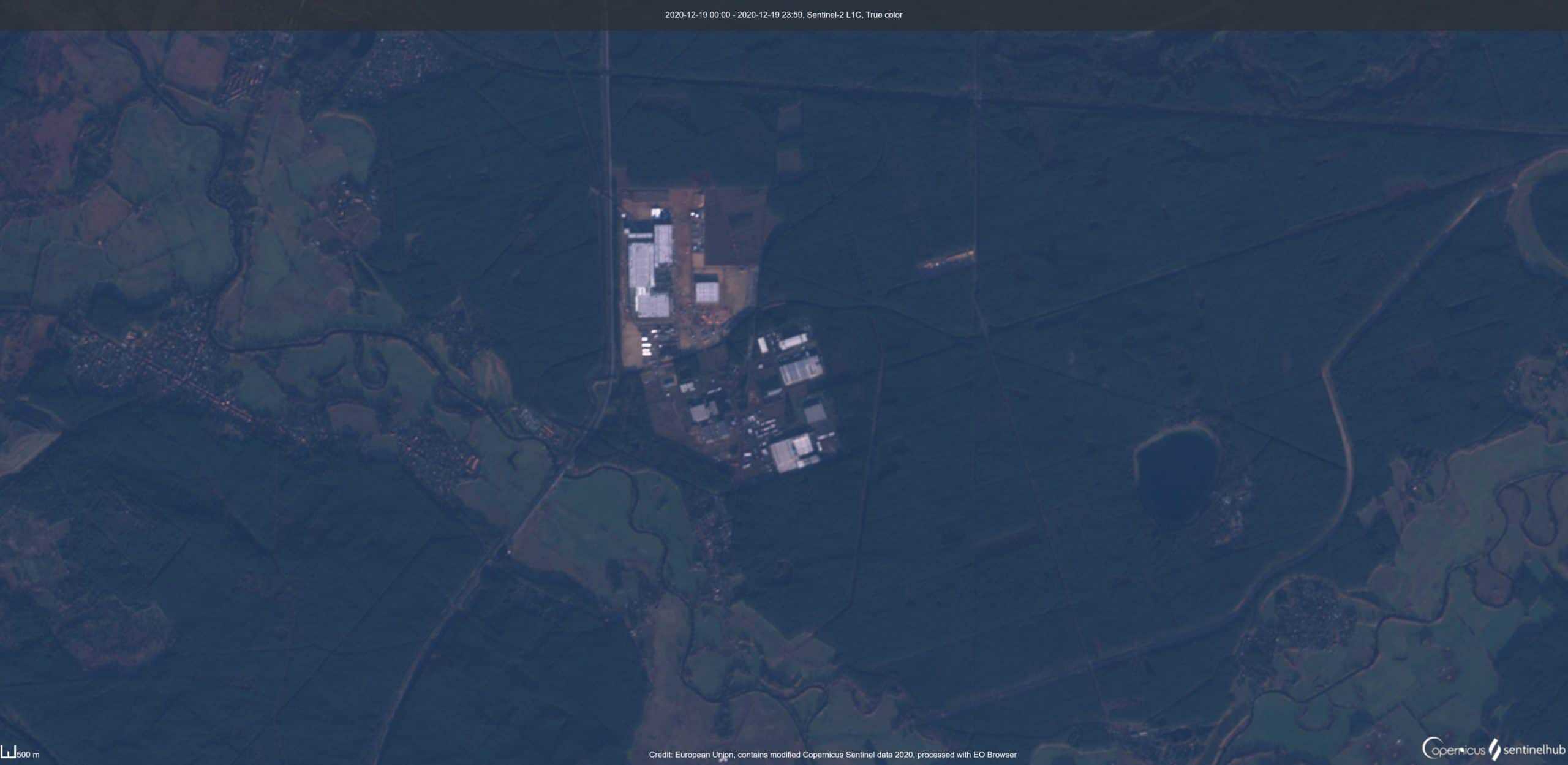Click the 'Sentinel-2 L1C, True color' label
This screenshot has height=765, width=1568.
(854, 15)
